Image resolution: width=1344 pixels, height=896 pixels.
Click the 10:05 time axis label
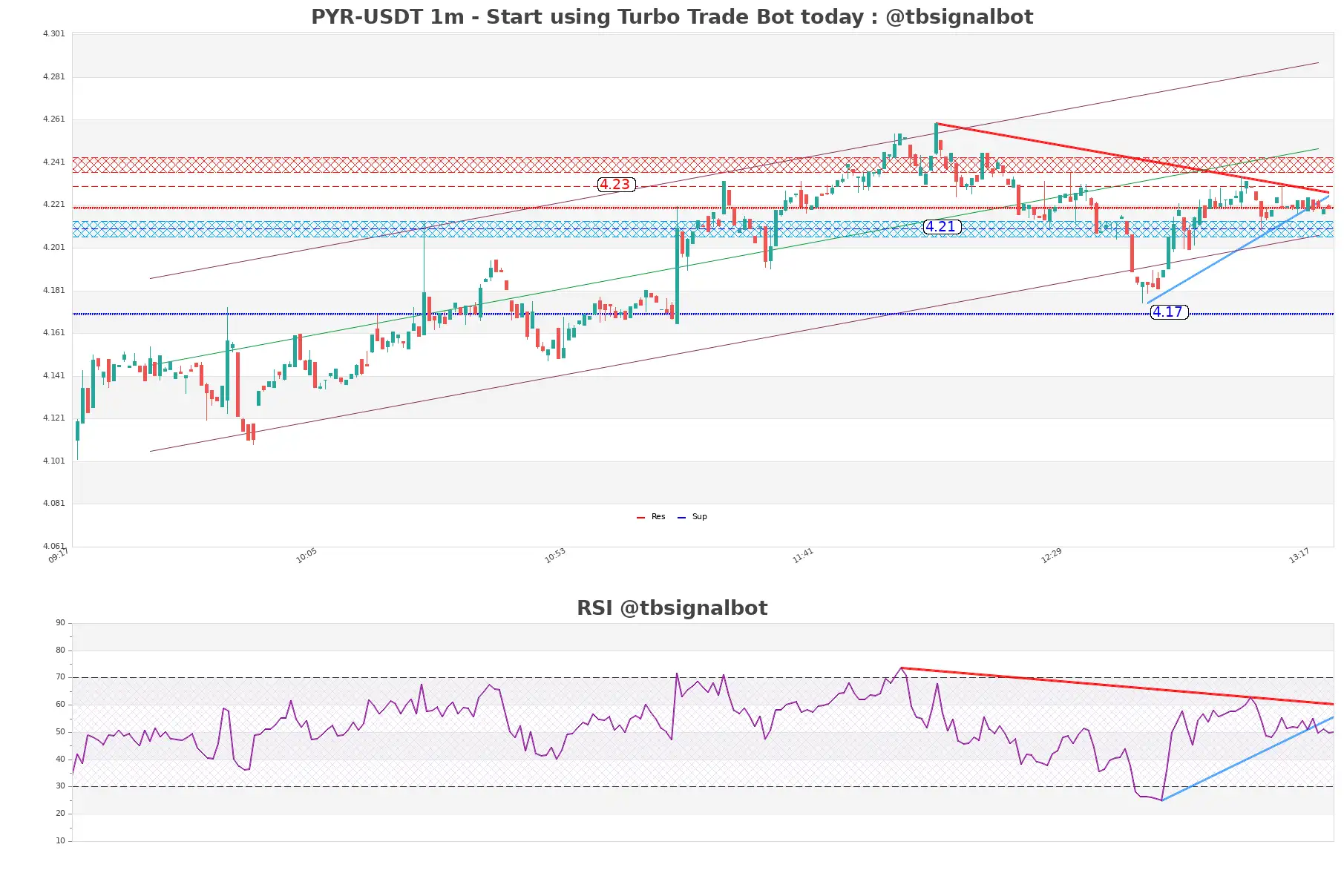click(307, 556)
